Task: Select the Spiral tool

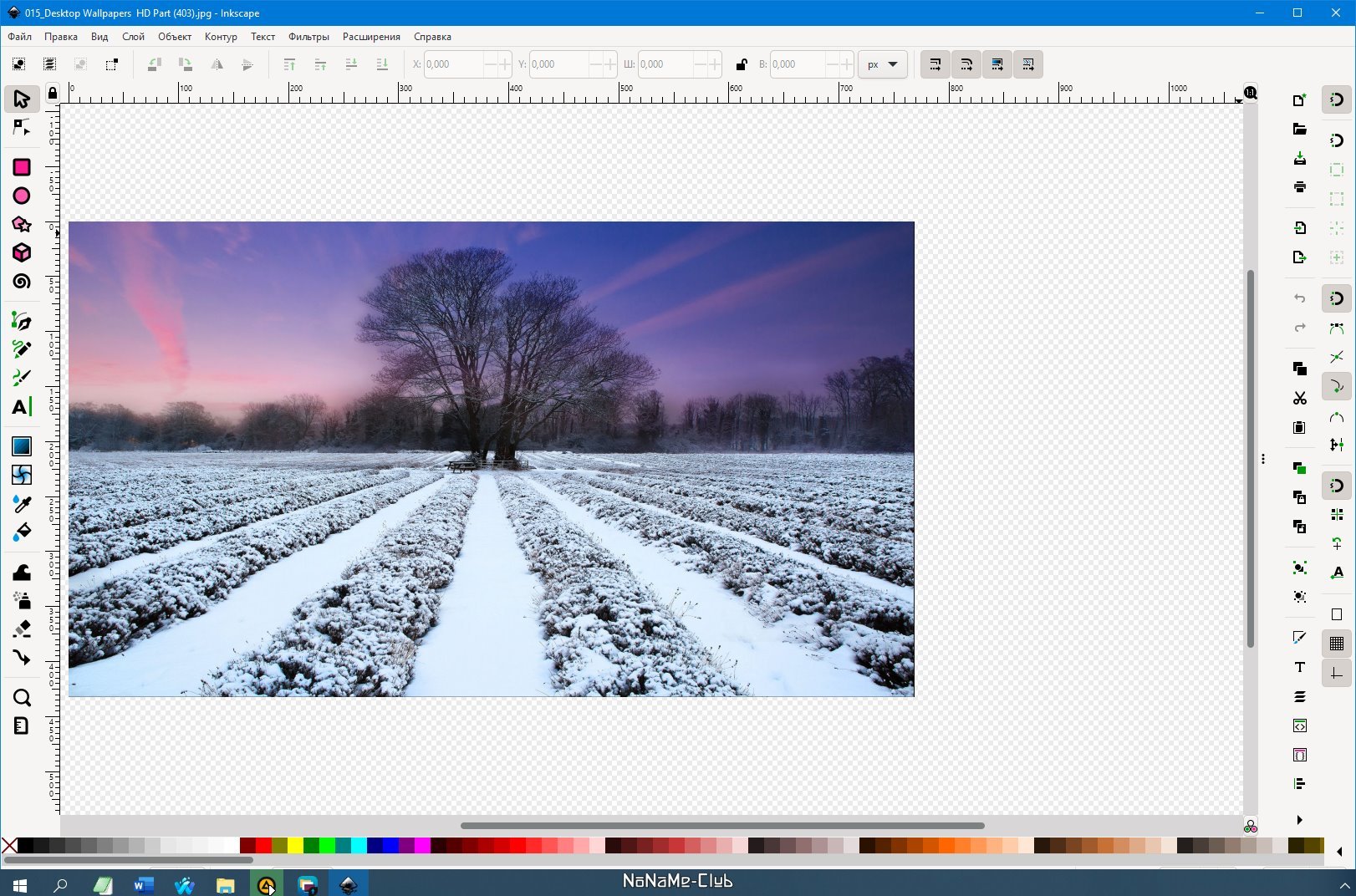Action: (22, 281)
